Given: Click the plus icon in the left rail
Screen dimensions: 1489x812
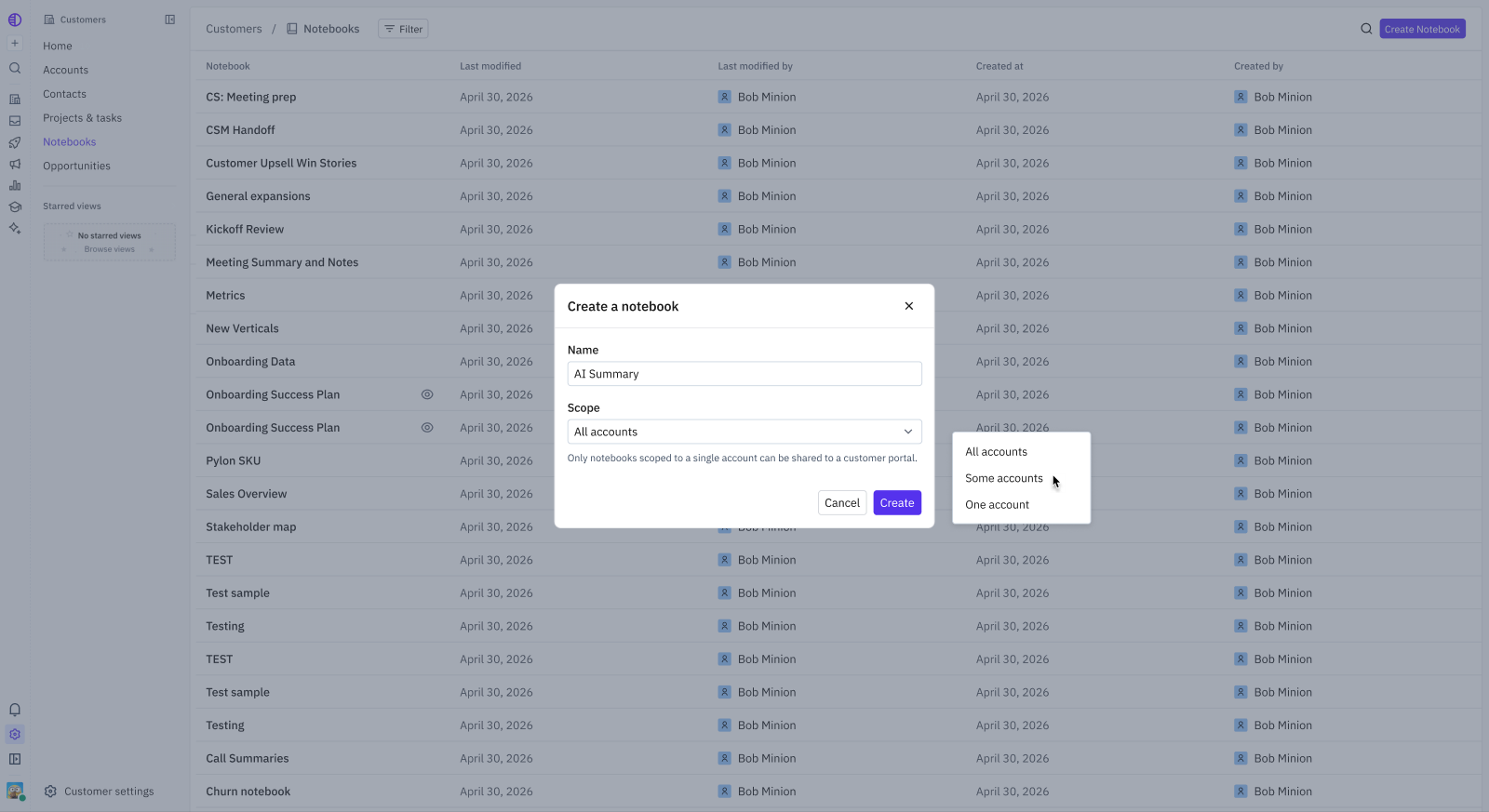Looking at the screenshot, I should point(15,44).
